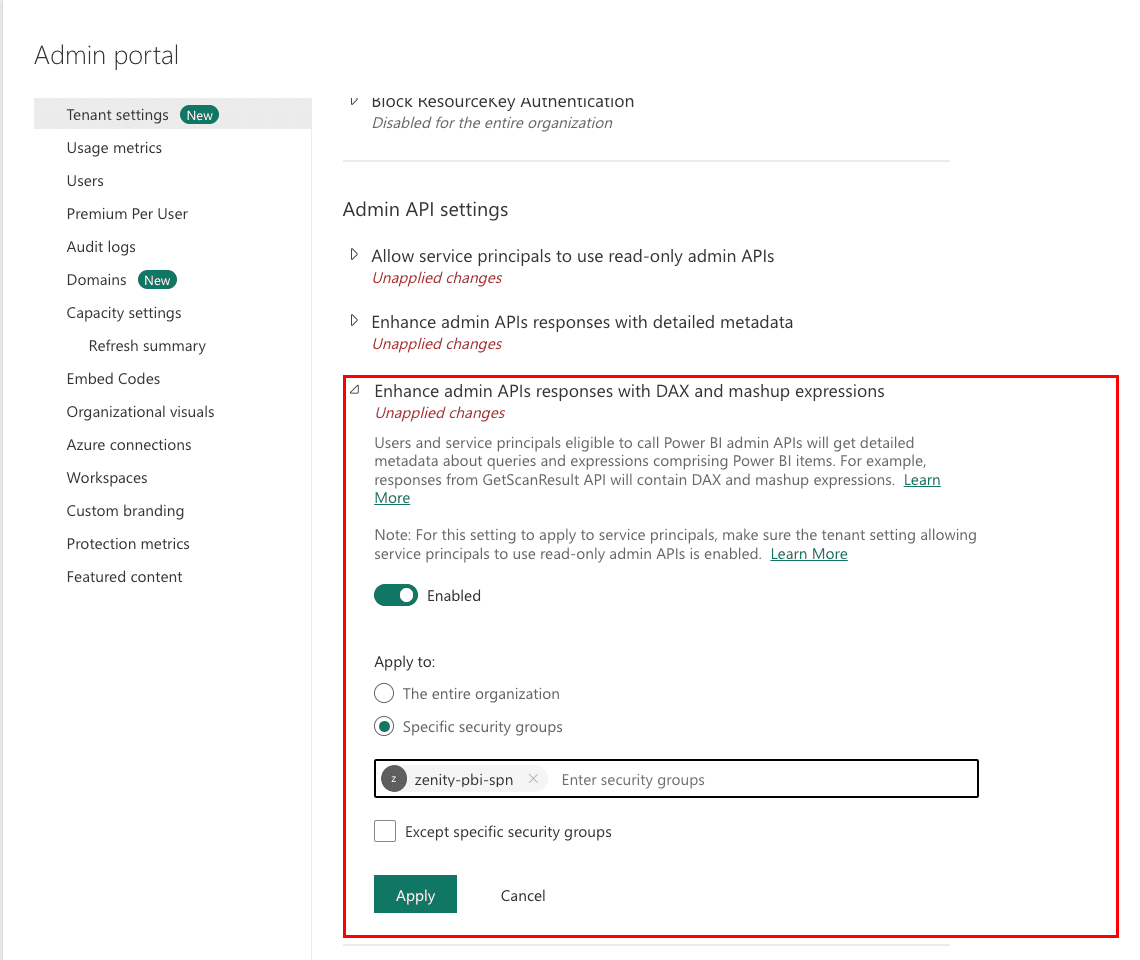
Task: Open Tenant settings in sidebar
Action: coord(172,114)
